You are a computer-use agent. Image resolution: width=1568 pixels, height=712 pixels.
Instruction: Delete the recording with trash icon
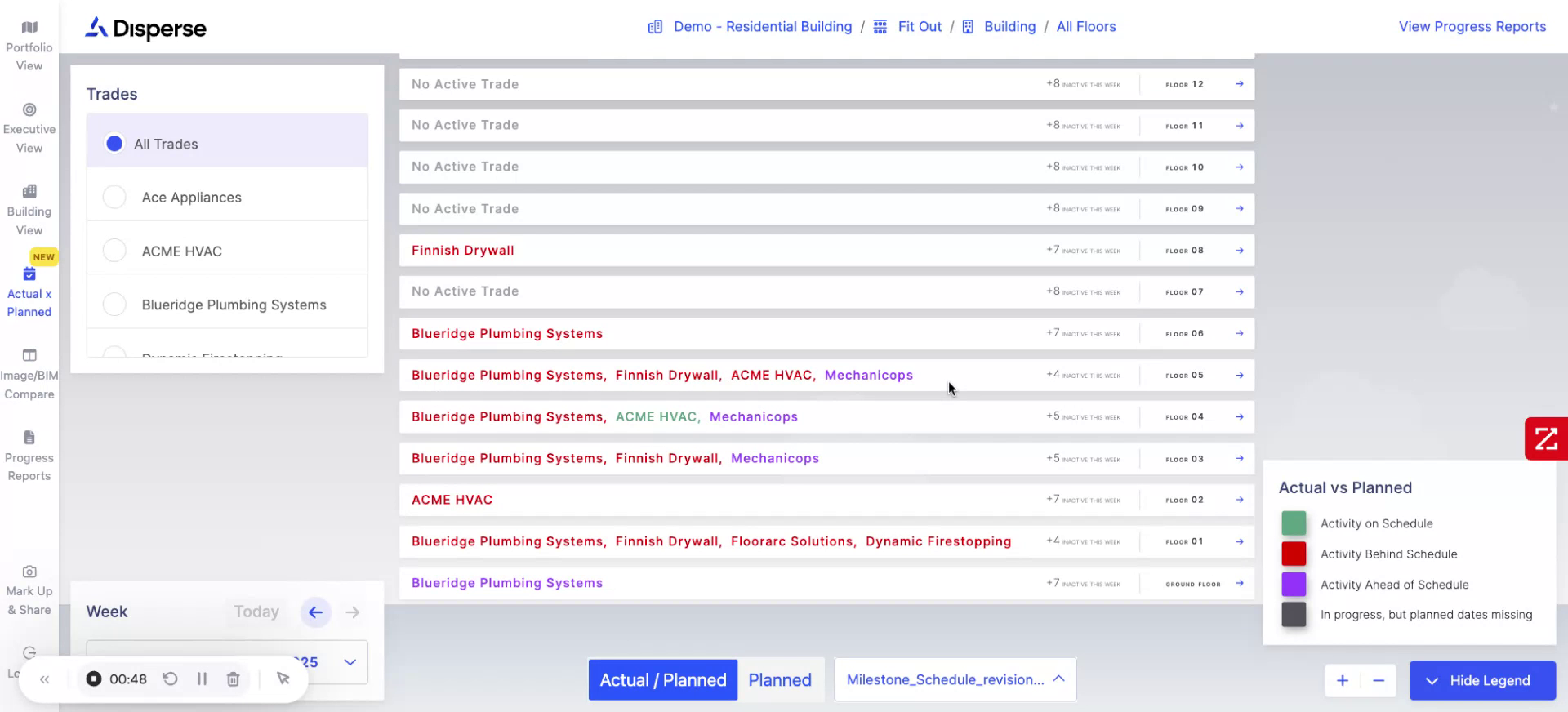[233, 679]
